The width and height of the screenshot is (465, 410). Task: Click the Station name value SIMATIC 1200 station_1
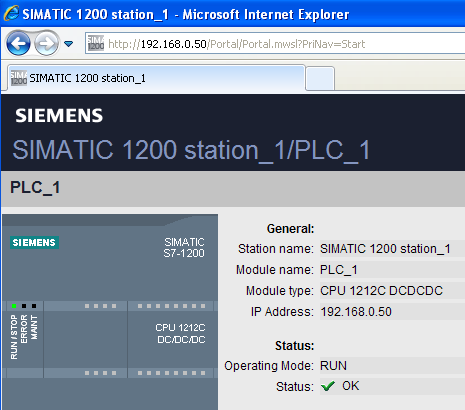385,249
